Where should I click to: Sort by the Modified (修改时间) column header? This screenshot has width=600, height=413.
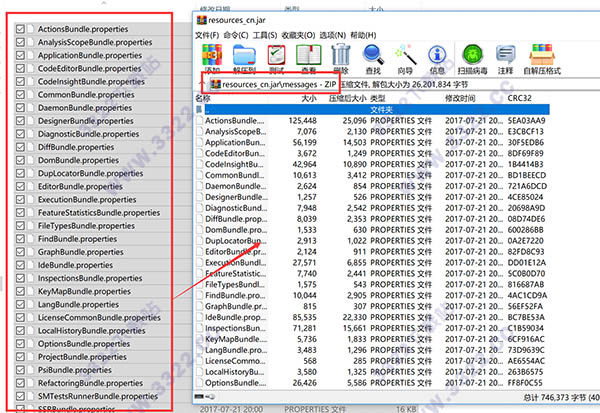point(460,98)
